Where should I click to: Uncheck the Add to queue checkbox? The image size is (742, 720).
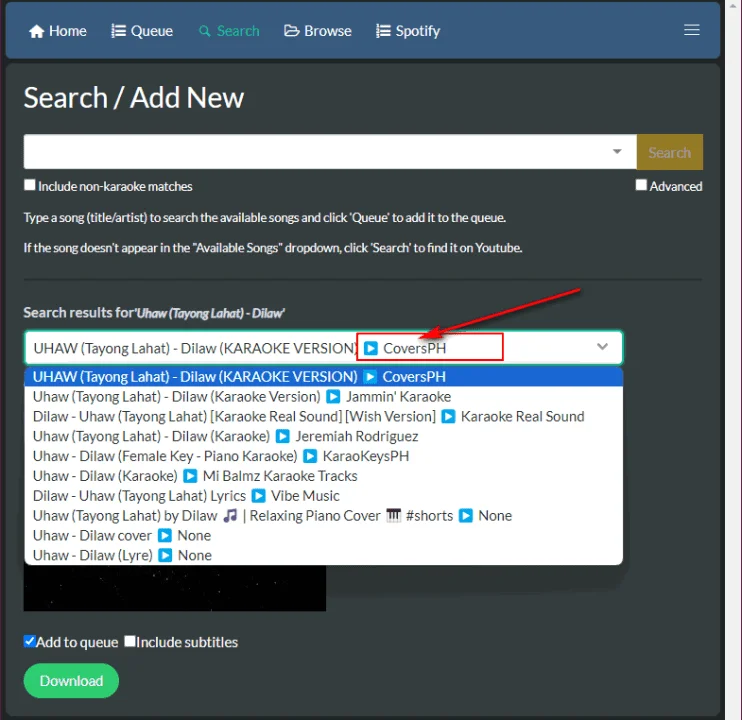pos(30,641)
